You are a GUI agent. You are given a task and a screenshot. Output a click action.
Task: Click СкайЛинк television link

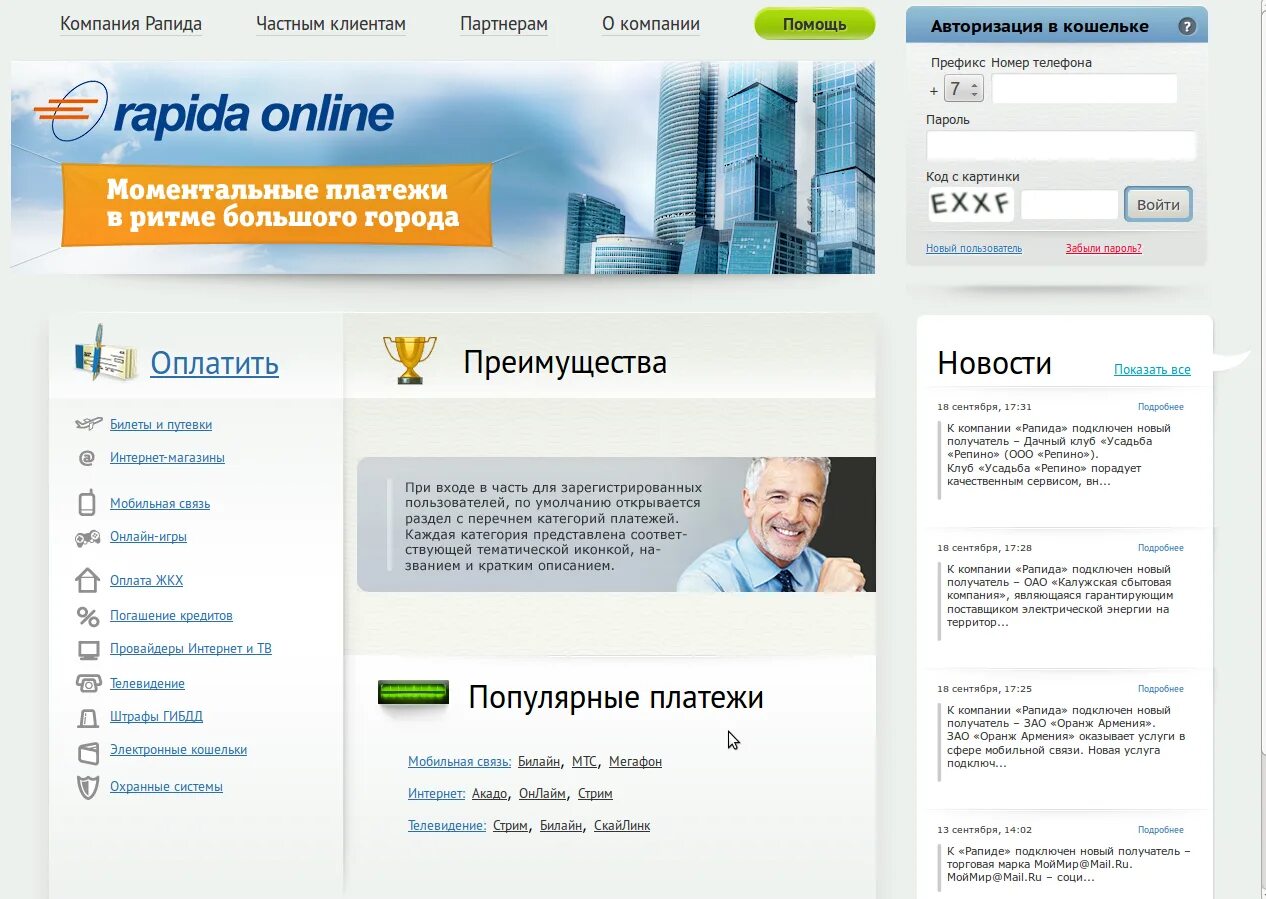622,826
